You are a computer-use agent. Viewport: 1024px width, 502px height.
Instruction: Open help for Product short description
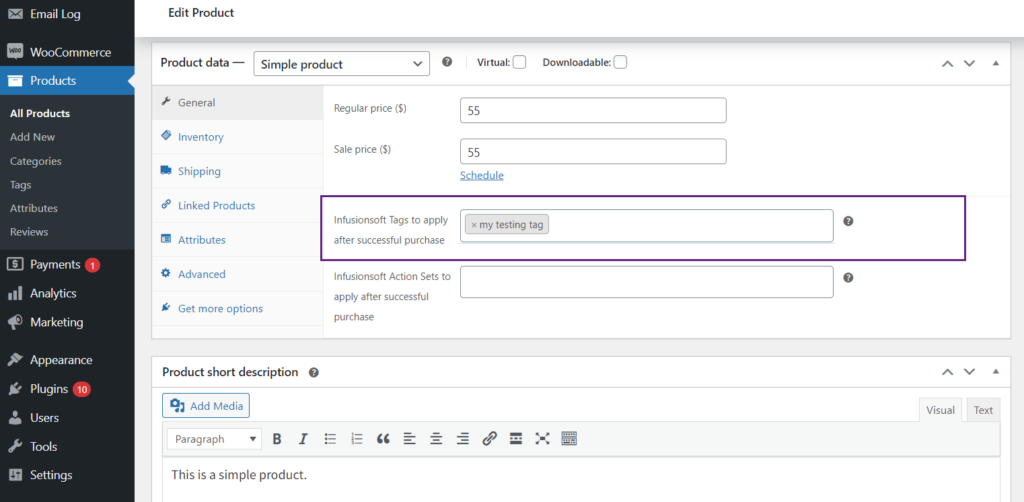[313, 373]
